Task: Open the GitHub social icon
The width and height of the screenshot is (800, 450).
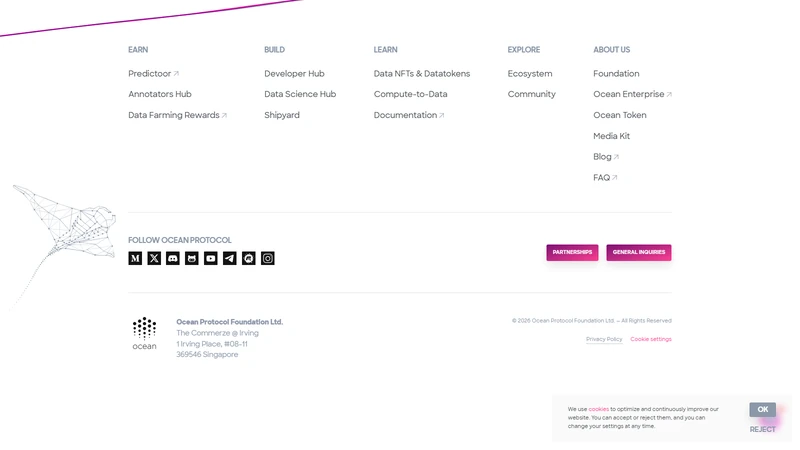Action: tap(192, 258)
